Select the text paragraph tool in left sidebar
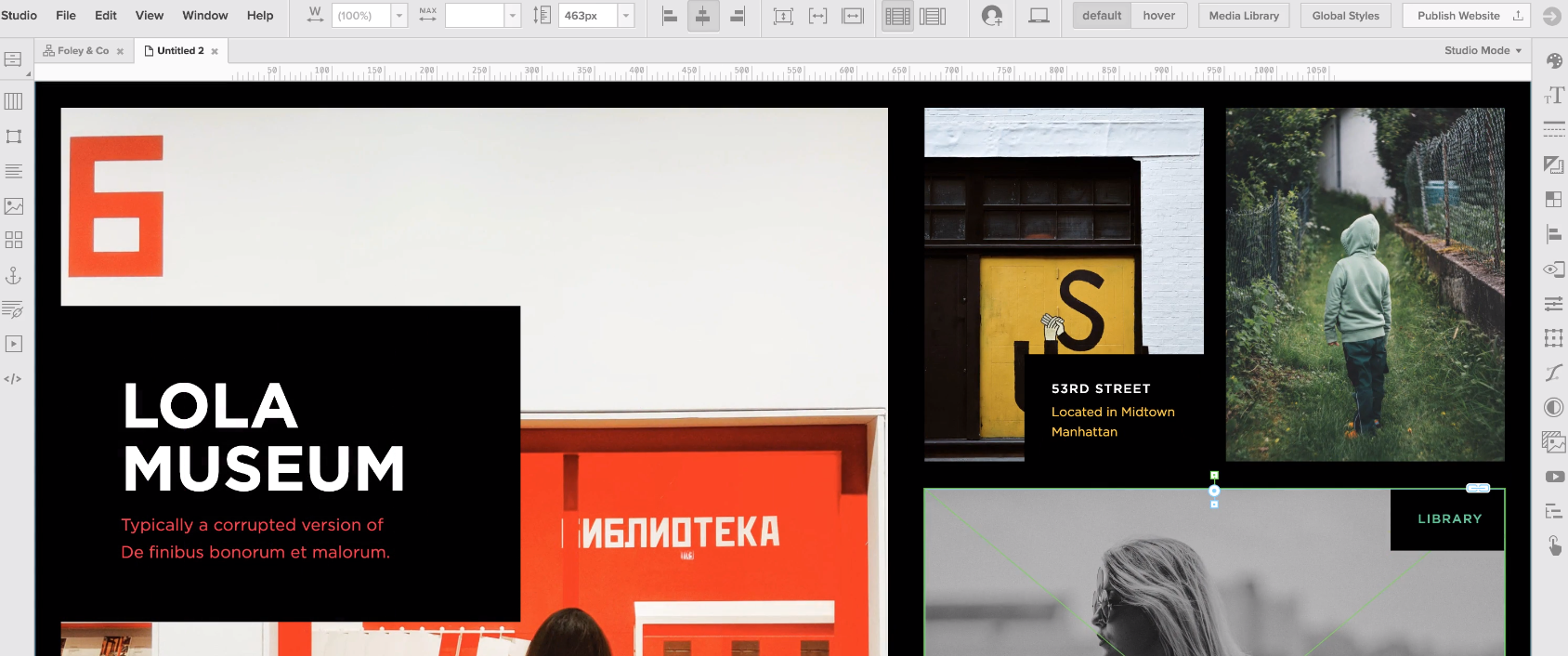Viewport: 1568px width, 656px height. 13,171
